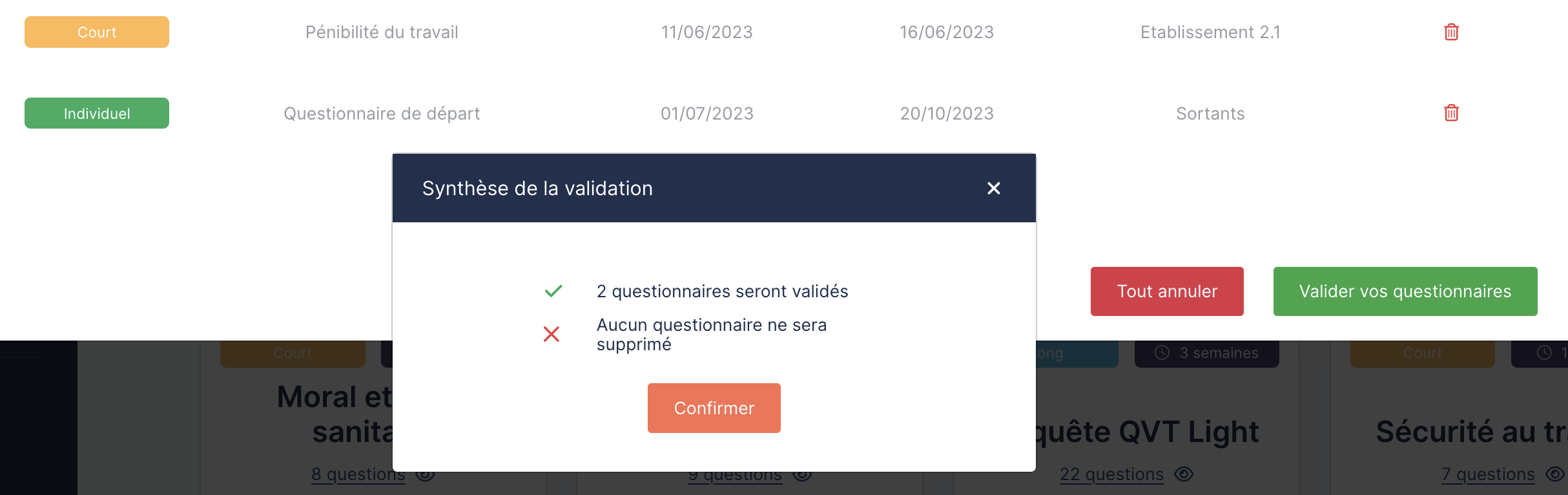
Task: Select the orange Court badge in table
Action: pyautogui.click(x=97, y=32)
